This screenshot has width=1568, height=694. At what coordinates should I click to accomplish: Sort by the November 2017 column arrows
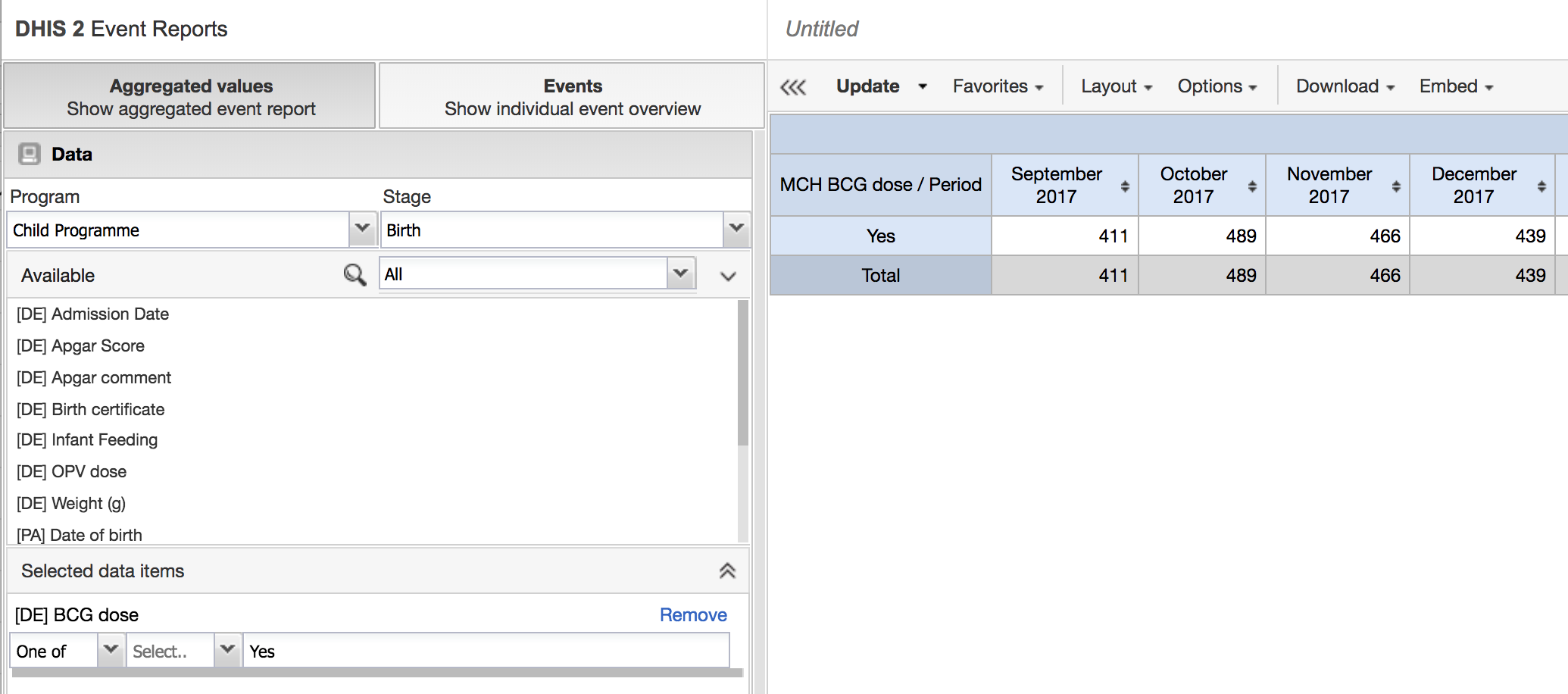(1395, 186)
